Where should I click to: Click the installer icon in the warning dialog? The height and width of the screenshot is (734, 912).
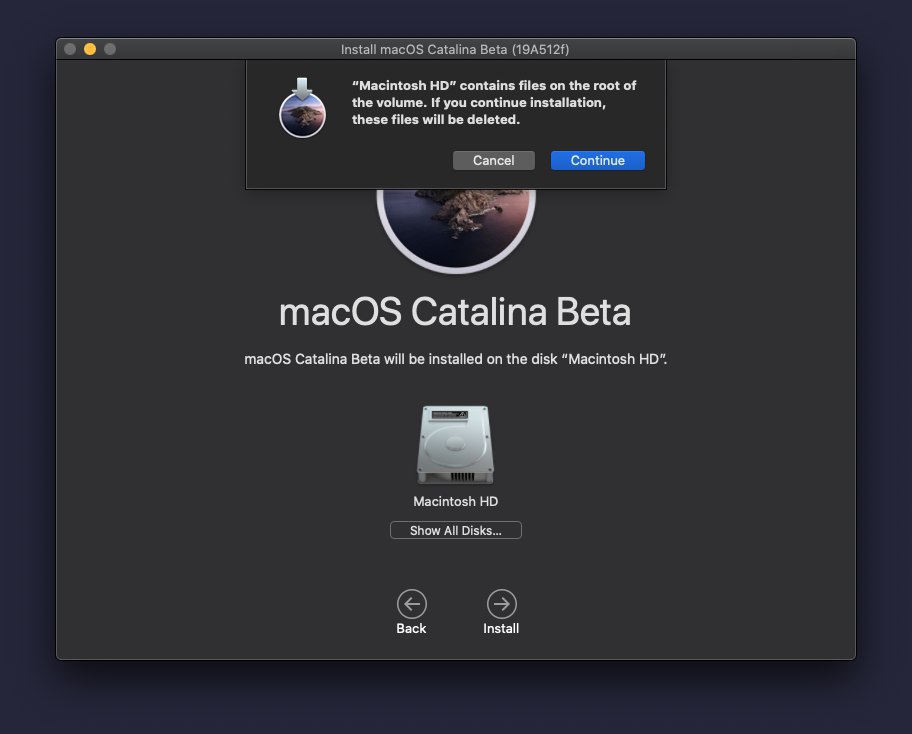[x=302, y=108]
